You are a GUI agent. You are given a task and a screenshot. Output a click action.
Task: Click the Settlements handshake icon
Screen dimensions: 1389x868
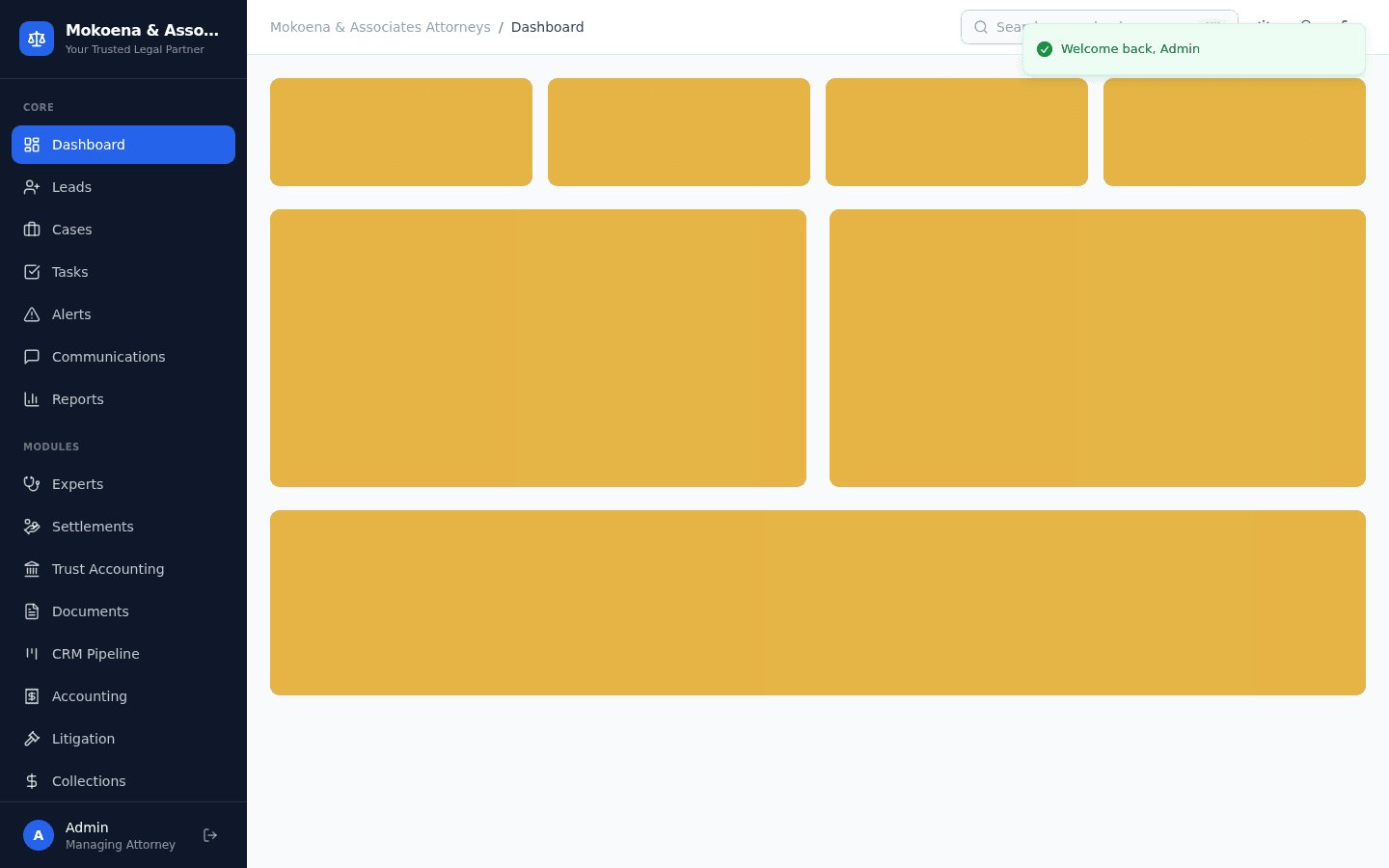tap(32, 527)
